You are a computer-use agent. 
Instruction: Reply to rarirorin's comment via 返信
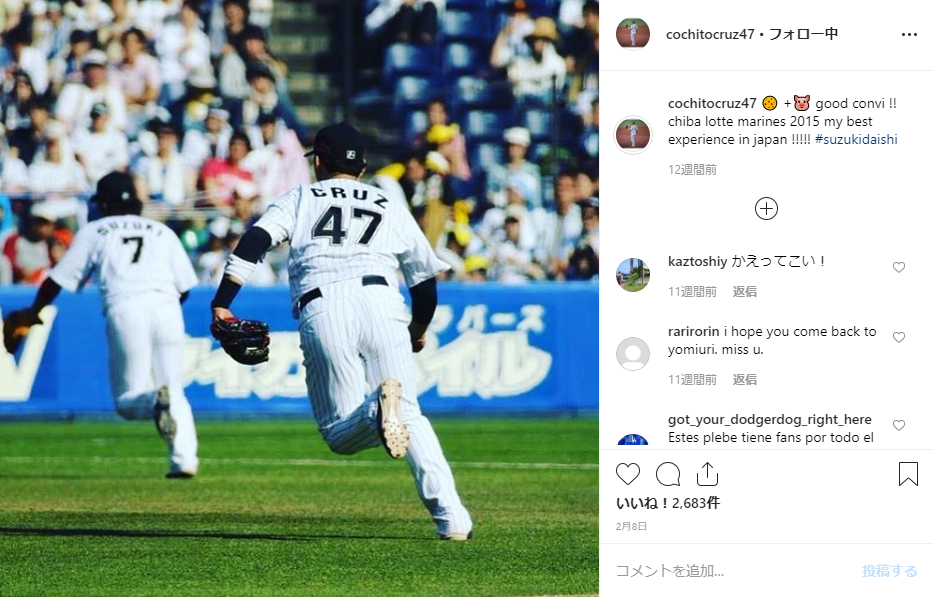tap(744, 379)
